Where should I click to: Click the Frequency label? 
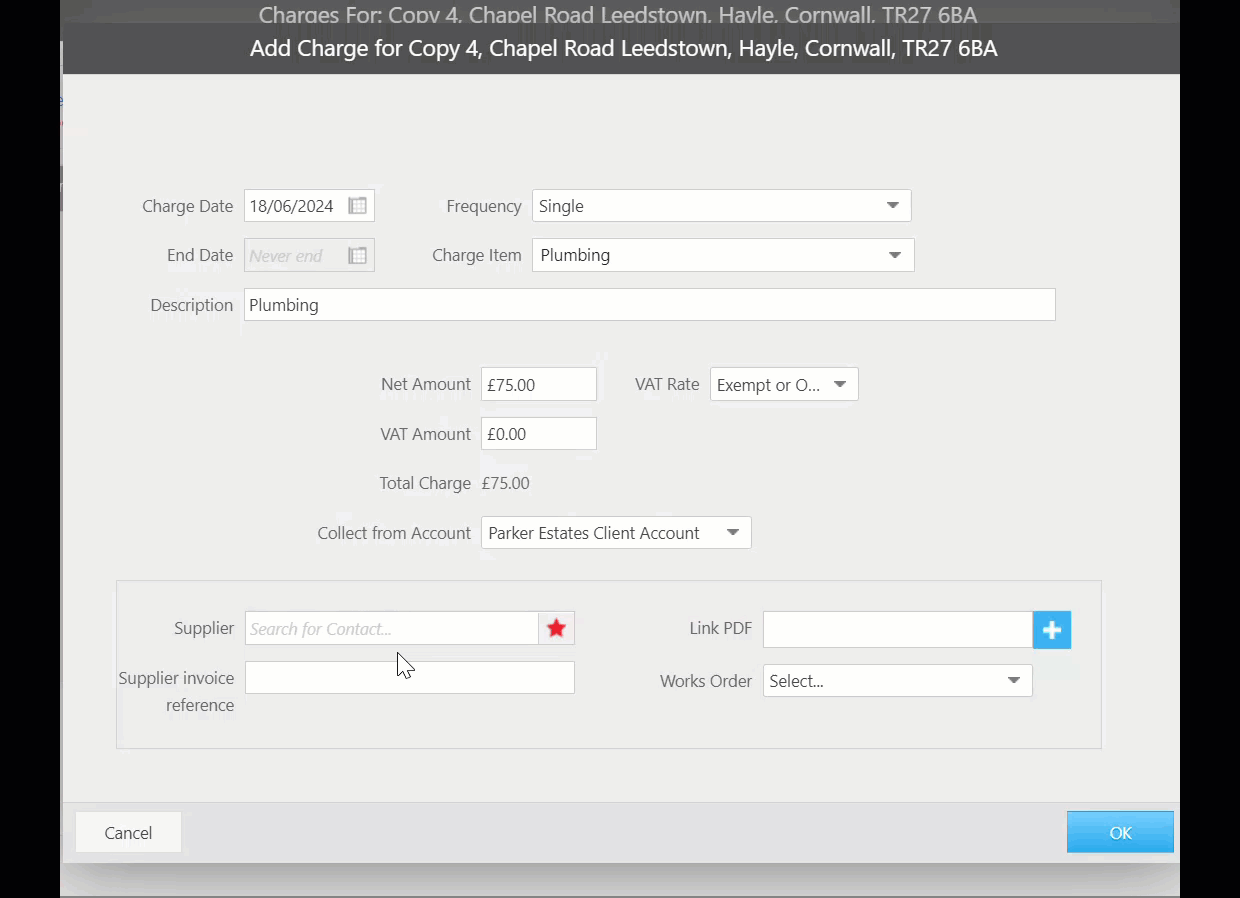coord(483,206)
